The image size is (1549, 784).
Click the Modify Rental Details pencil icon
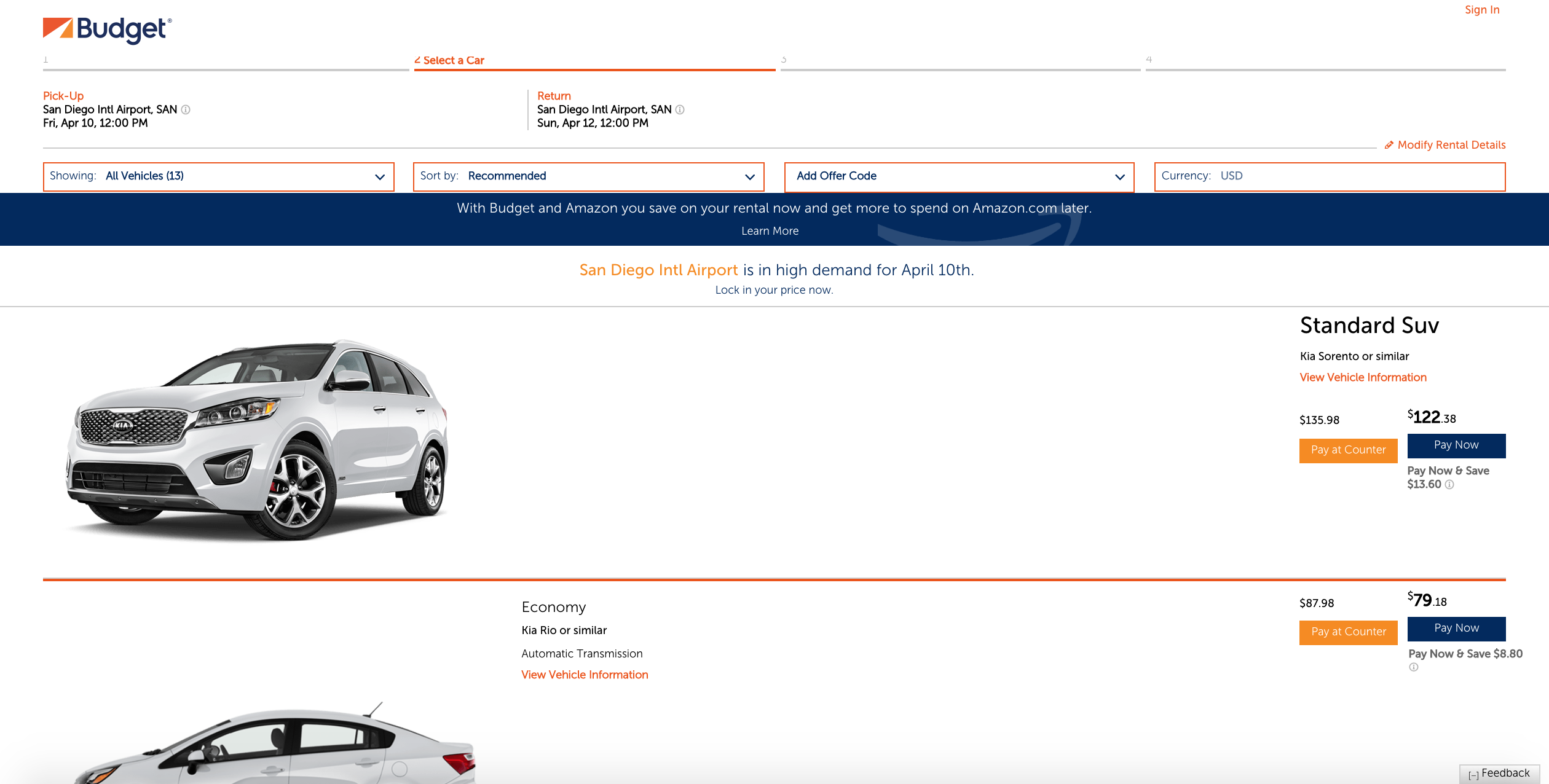click(x=1389, y=145)
